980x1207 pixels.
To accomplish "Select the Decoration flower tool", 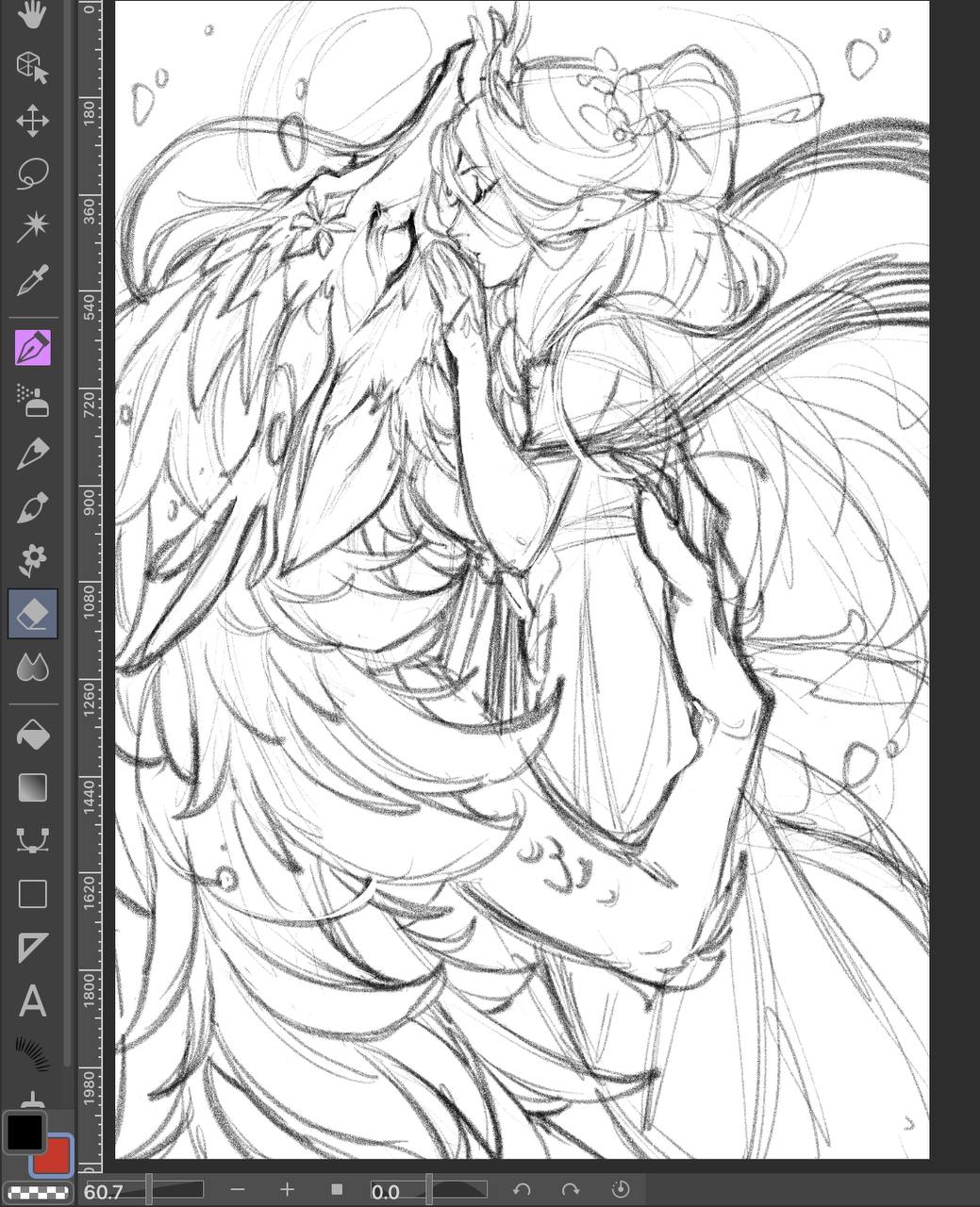I will click(x=32, y=560).
